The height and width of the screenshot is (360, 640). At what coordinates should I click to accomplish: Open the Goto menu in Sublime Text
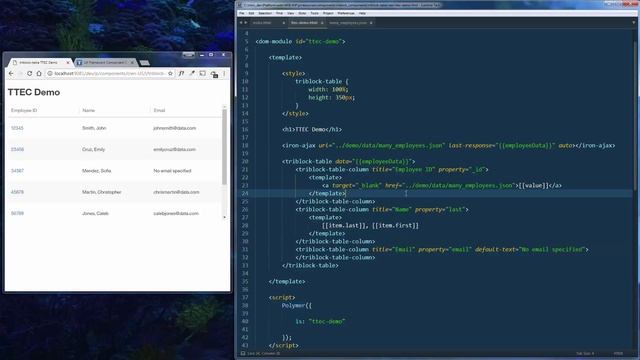point(302,13)
